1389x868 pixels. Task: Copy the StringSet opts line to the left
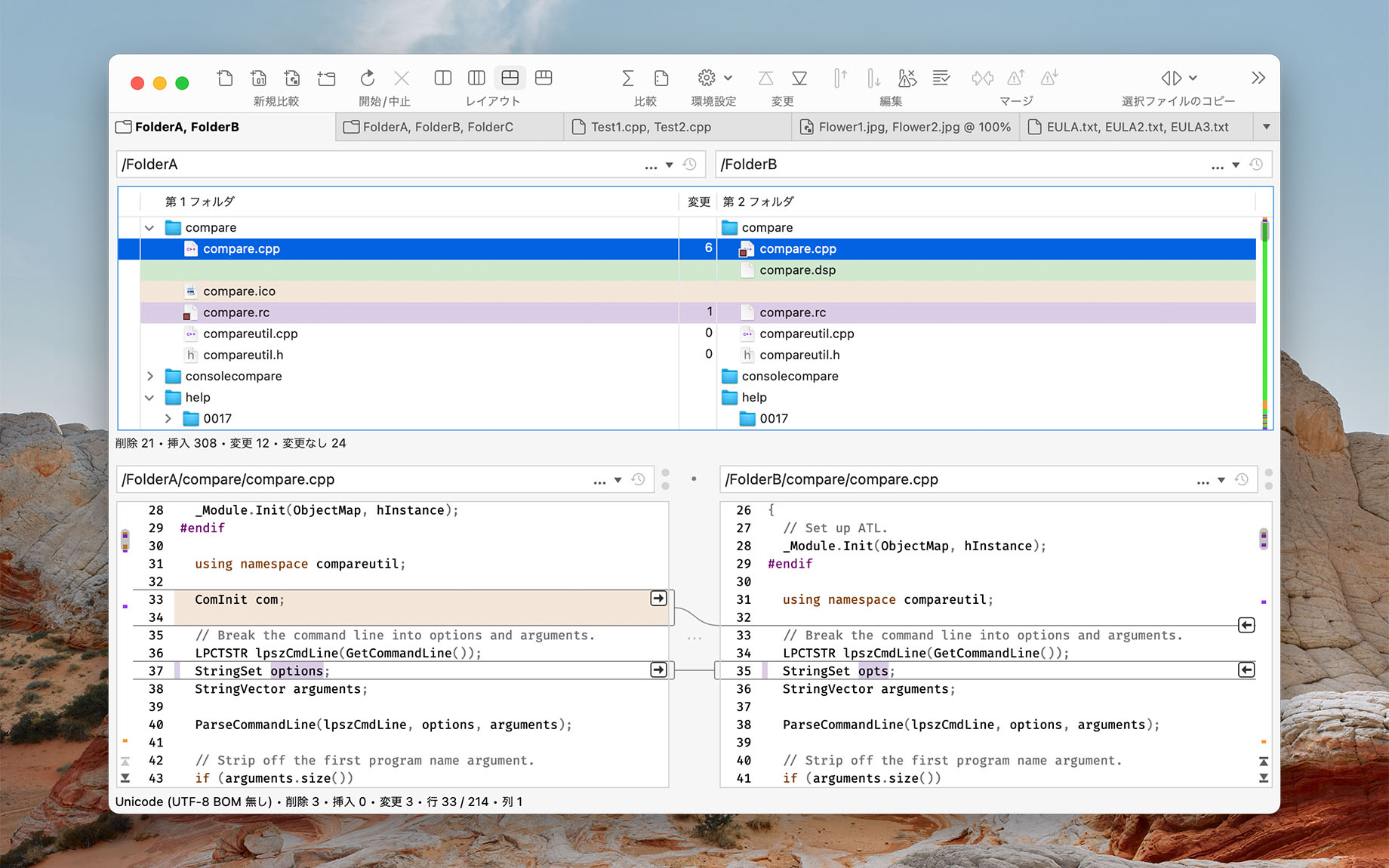1246,669
